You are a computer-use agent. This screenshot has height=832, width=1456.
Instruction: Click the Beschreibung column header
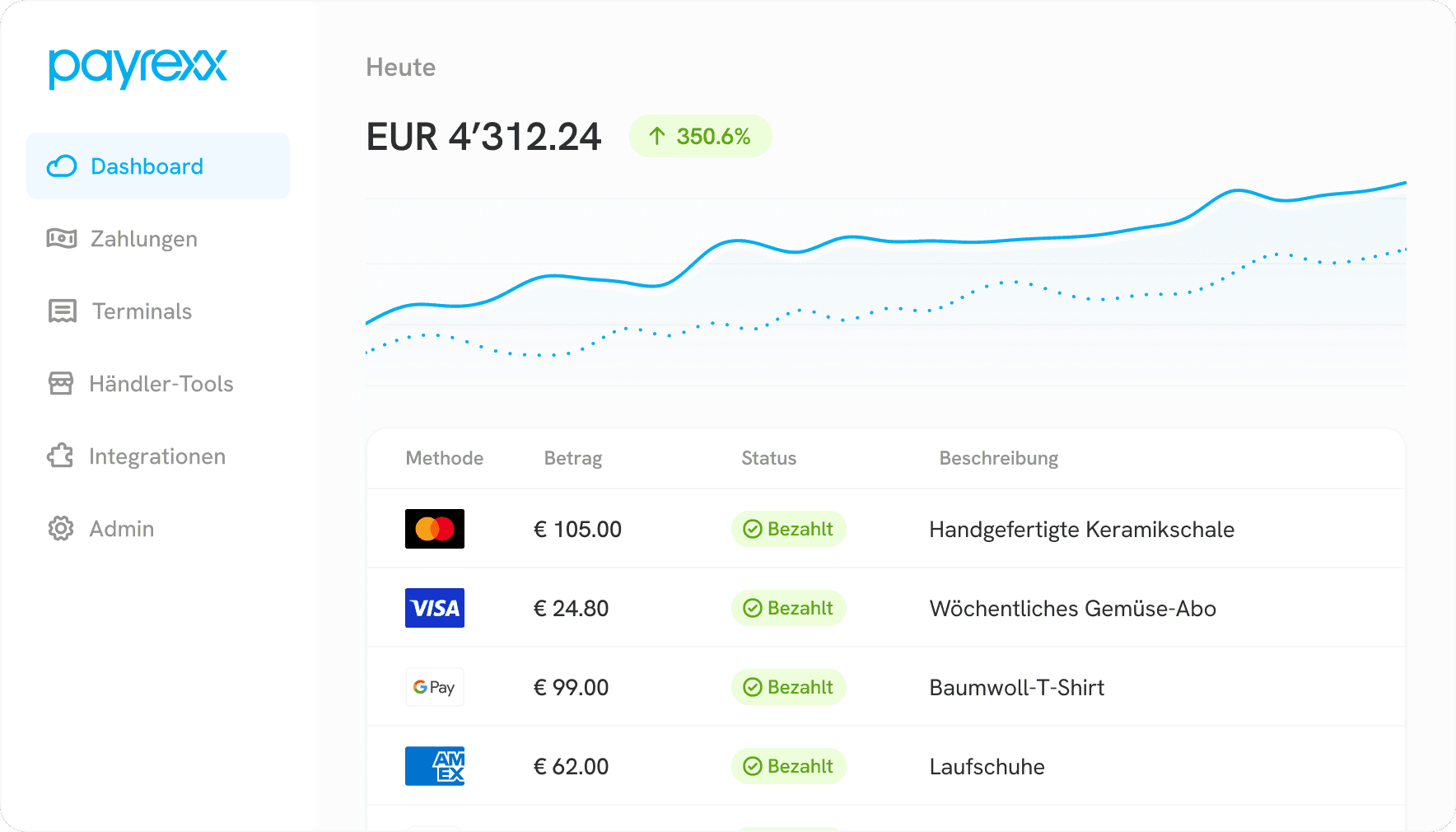pyautogui.click(x=999, y=458)
